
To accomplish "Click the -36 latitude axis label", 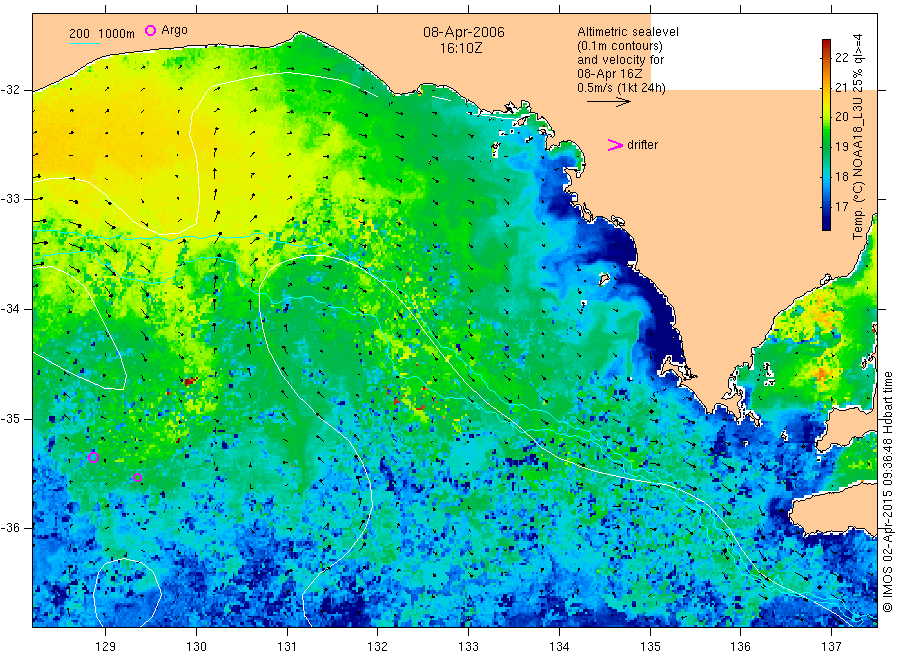I will [x=10, y=528].
